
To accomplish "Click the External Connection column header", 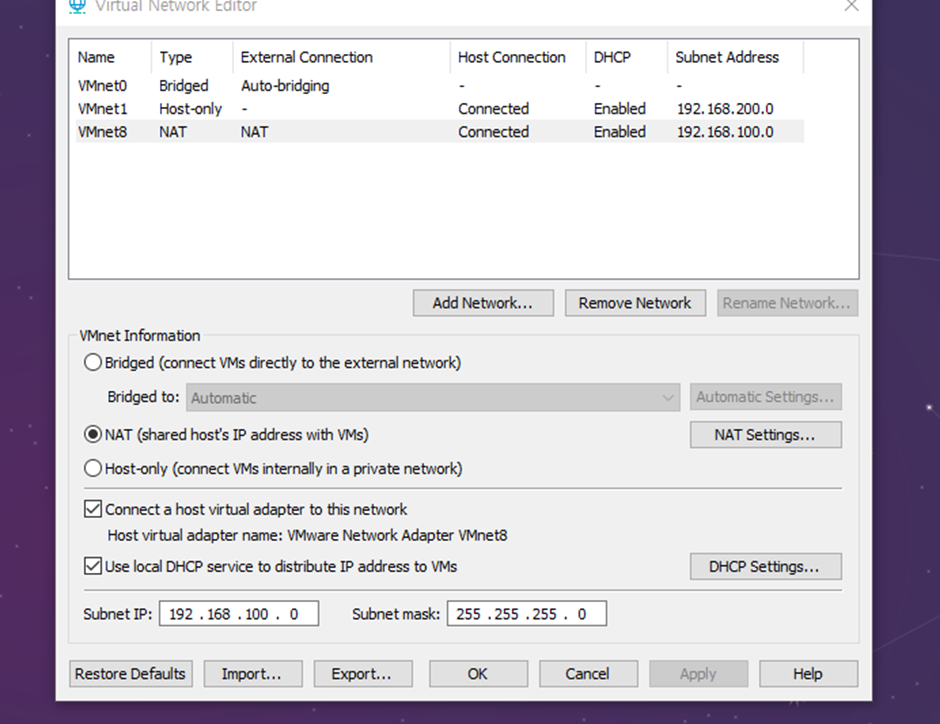I will tap(341, 57).
